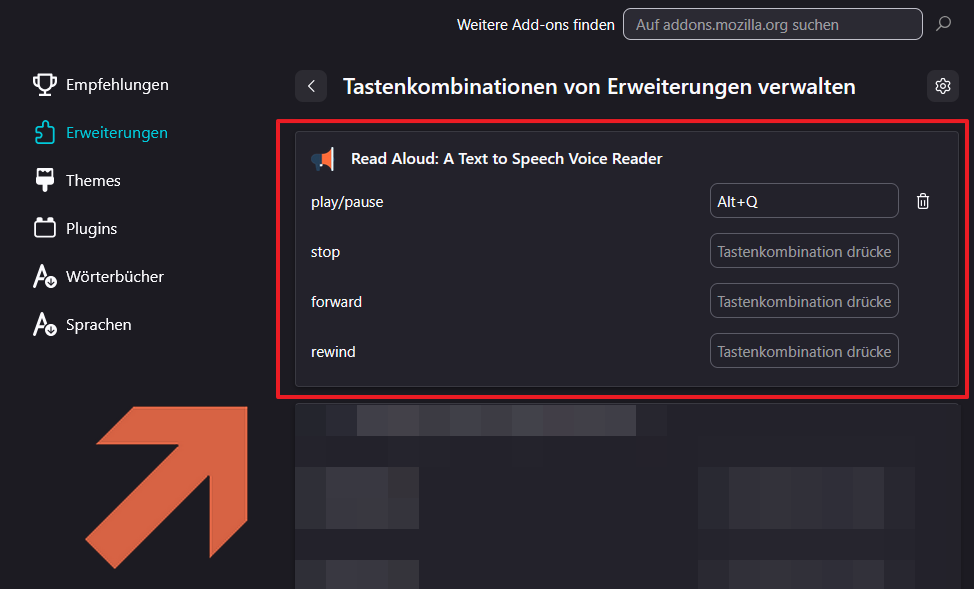Click the Read Aloud extension title
Screen dimensions: 974x589
tap(507, 159)
